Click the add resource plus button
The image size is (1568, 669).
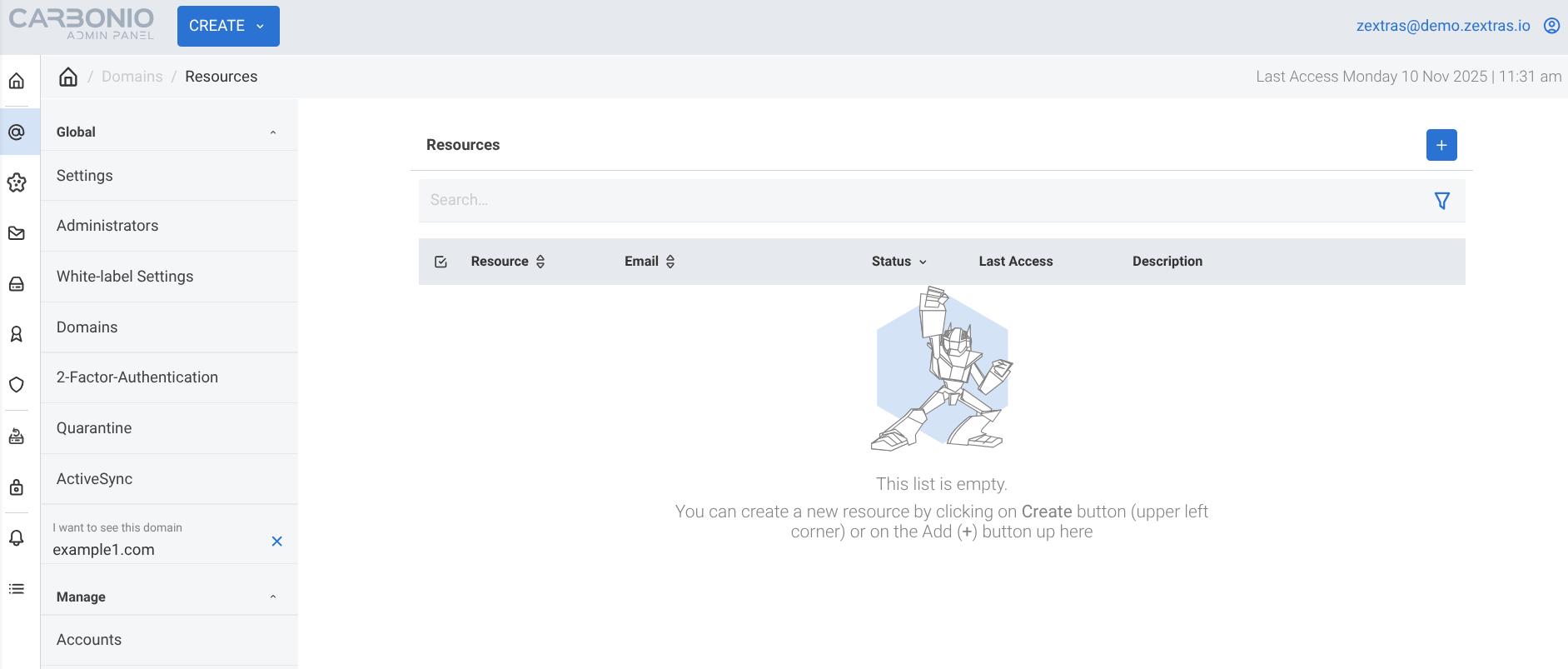point(1441,145)
